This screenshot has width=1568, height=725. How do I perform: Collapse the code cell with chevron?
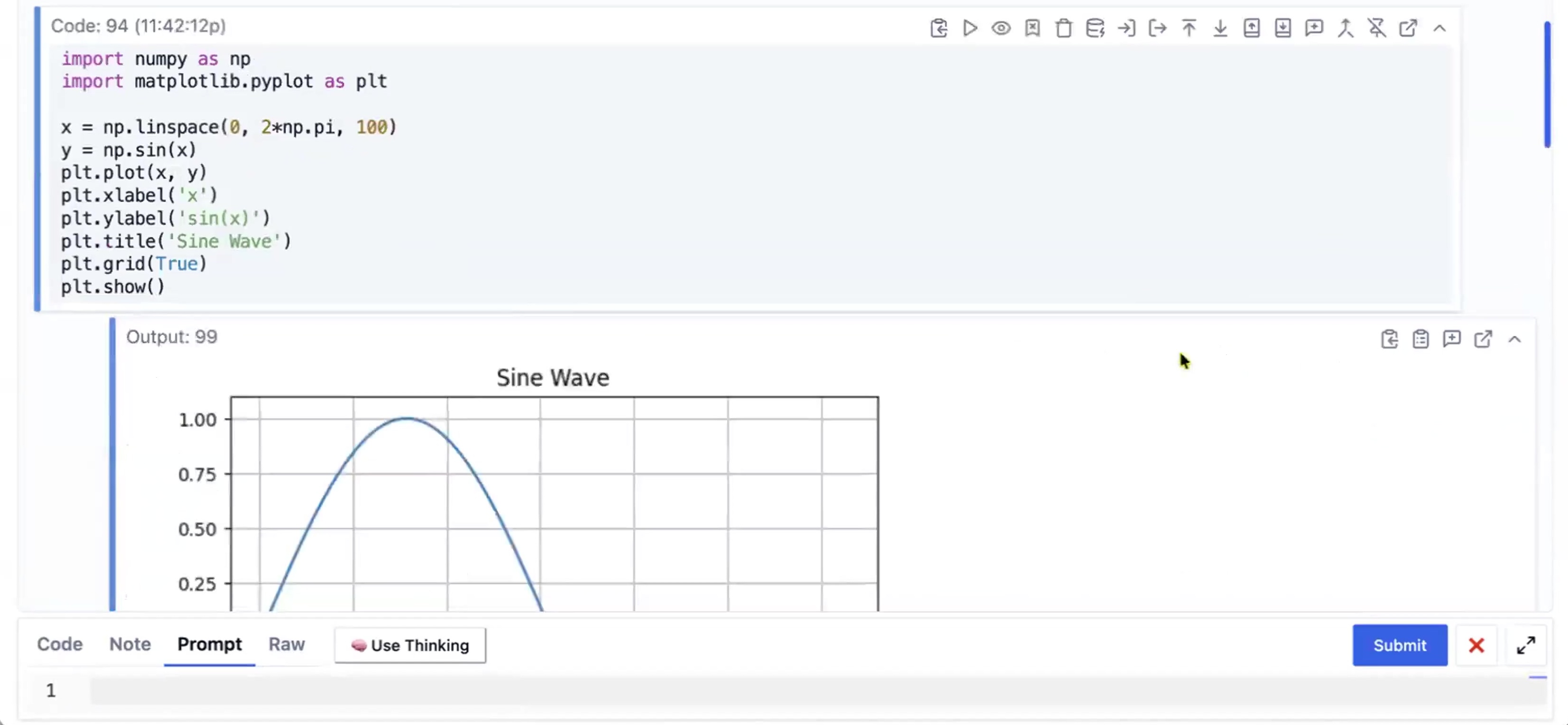click(x=1439, y=28)
